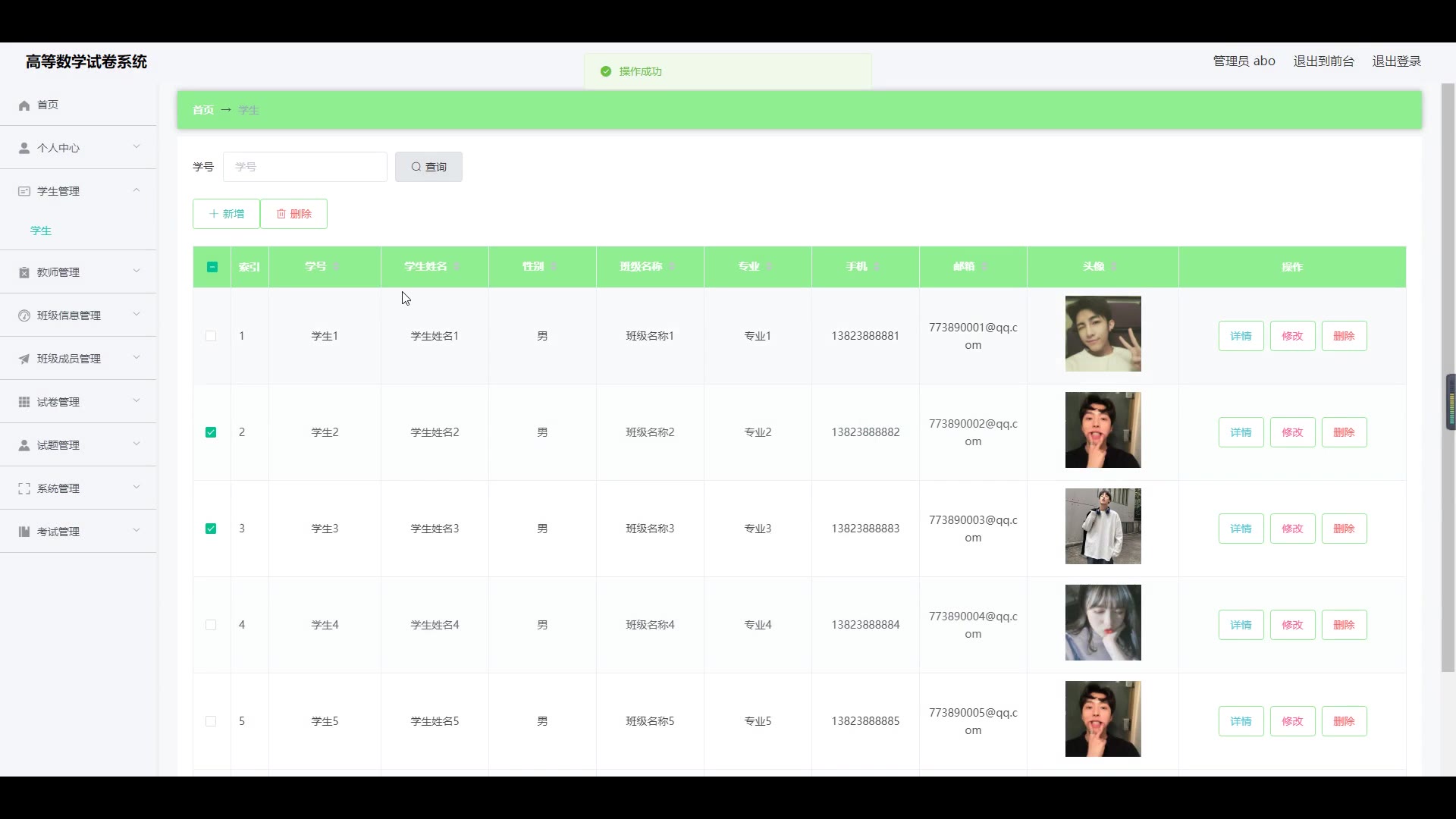Click the 教师管理 sidebar icon
This screenshot has height=819, width=1456.
coord(24,272)
